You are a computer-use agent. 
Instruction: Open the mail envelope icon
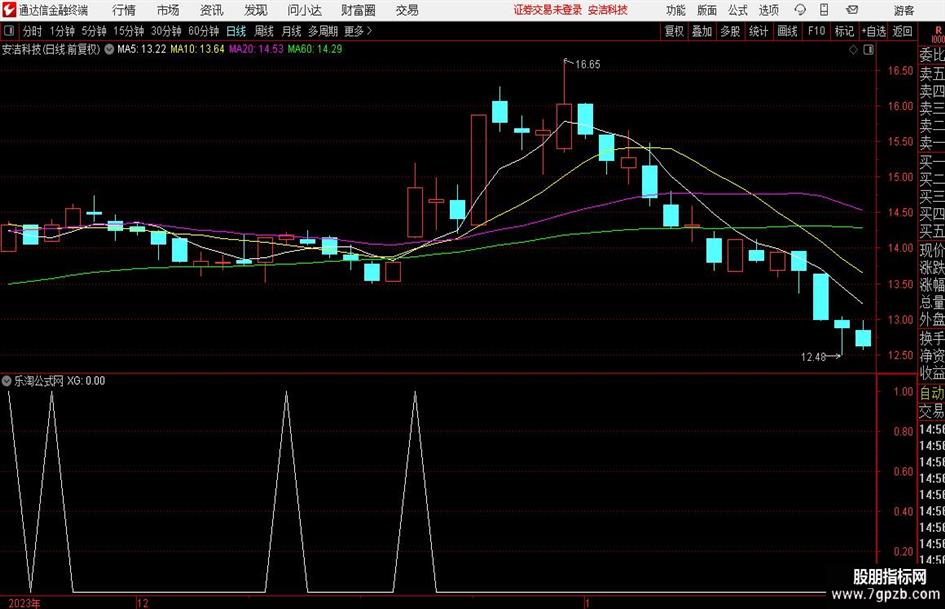pos(852,10)
